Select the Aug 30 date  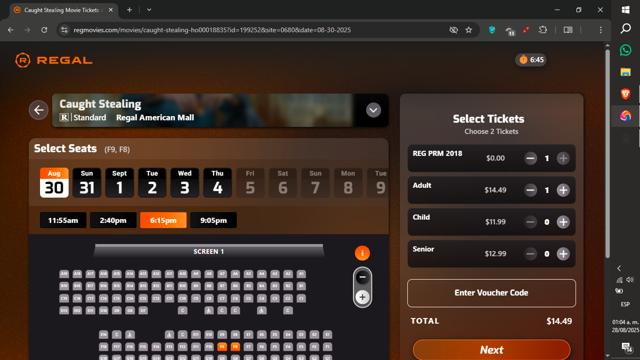[54, 183]
